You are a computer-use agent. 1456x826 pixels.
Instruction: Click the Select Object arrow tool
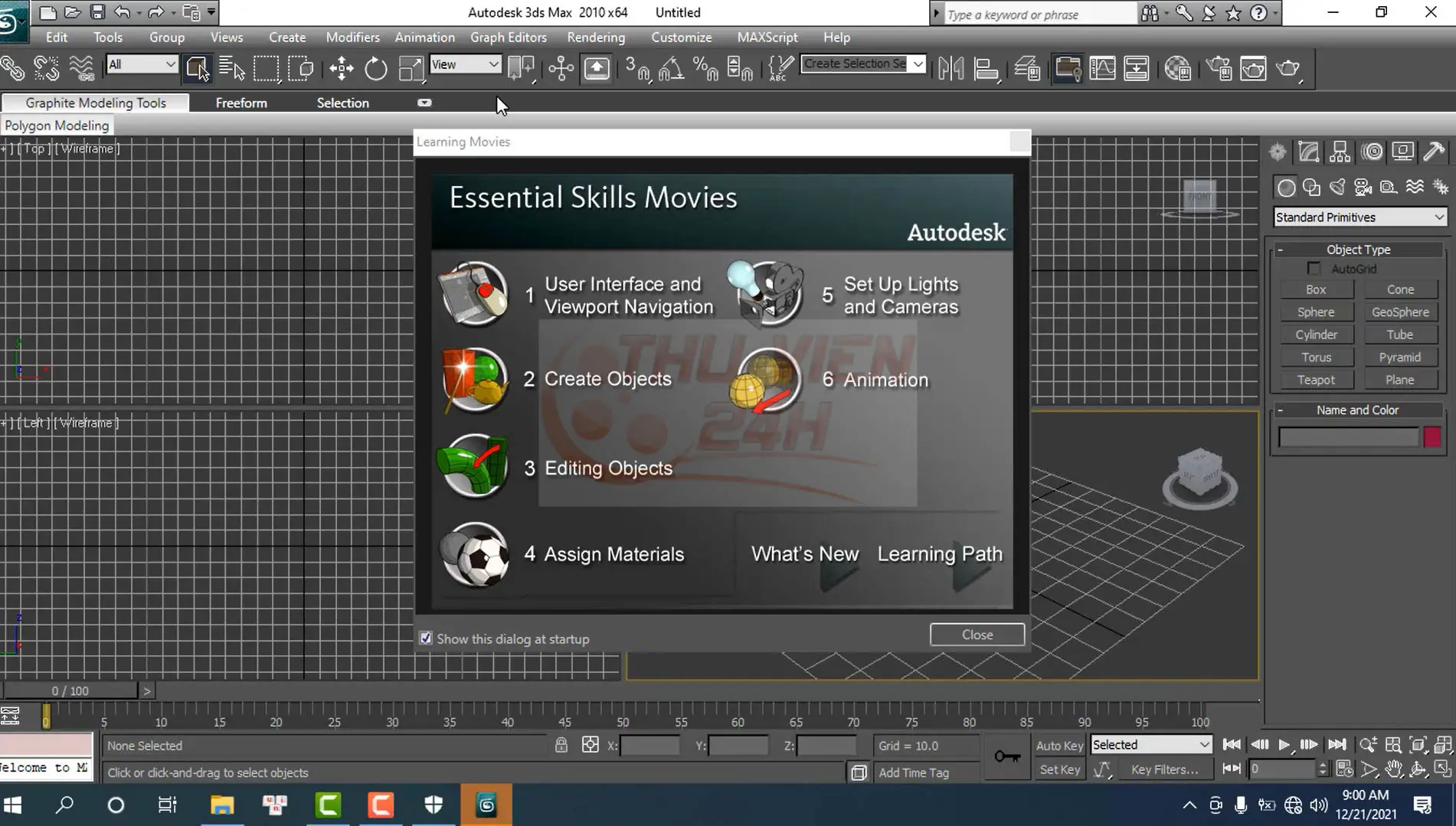pyautogui.click(x=197, y=69)
